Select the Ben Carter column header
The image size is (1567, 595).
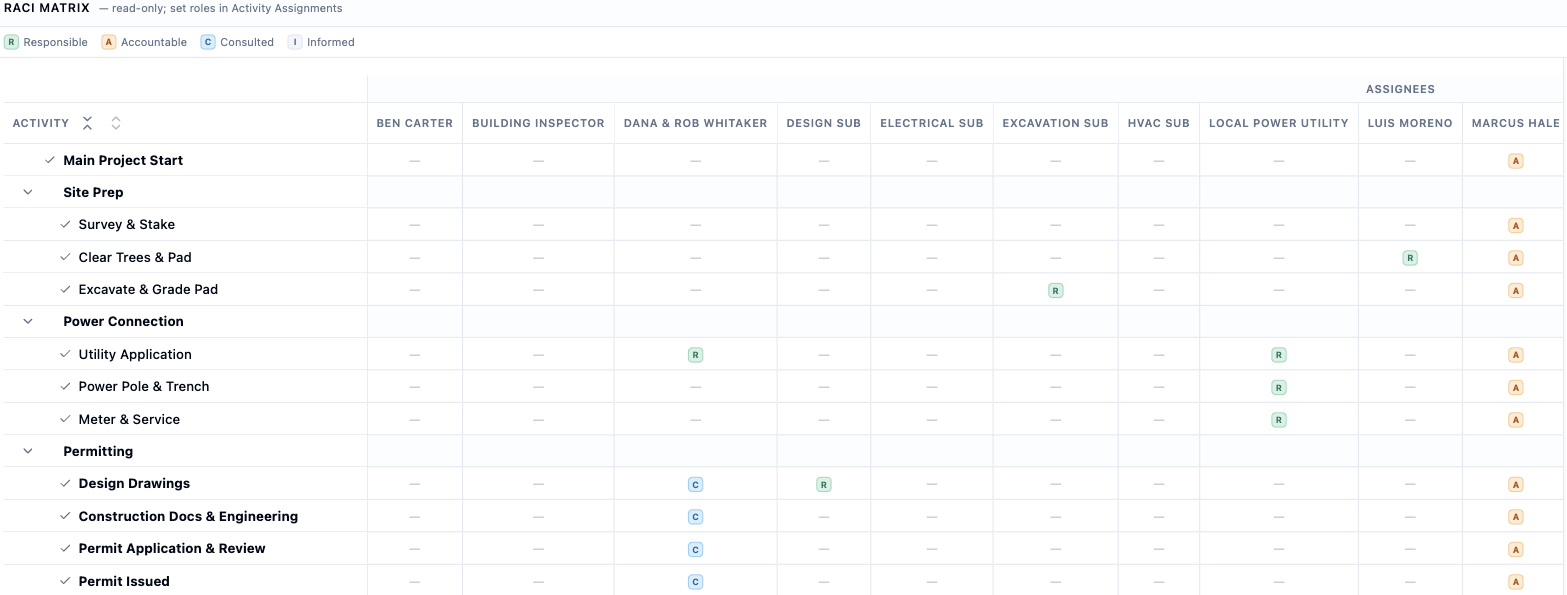[x=415, y=123]
